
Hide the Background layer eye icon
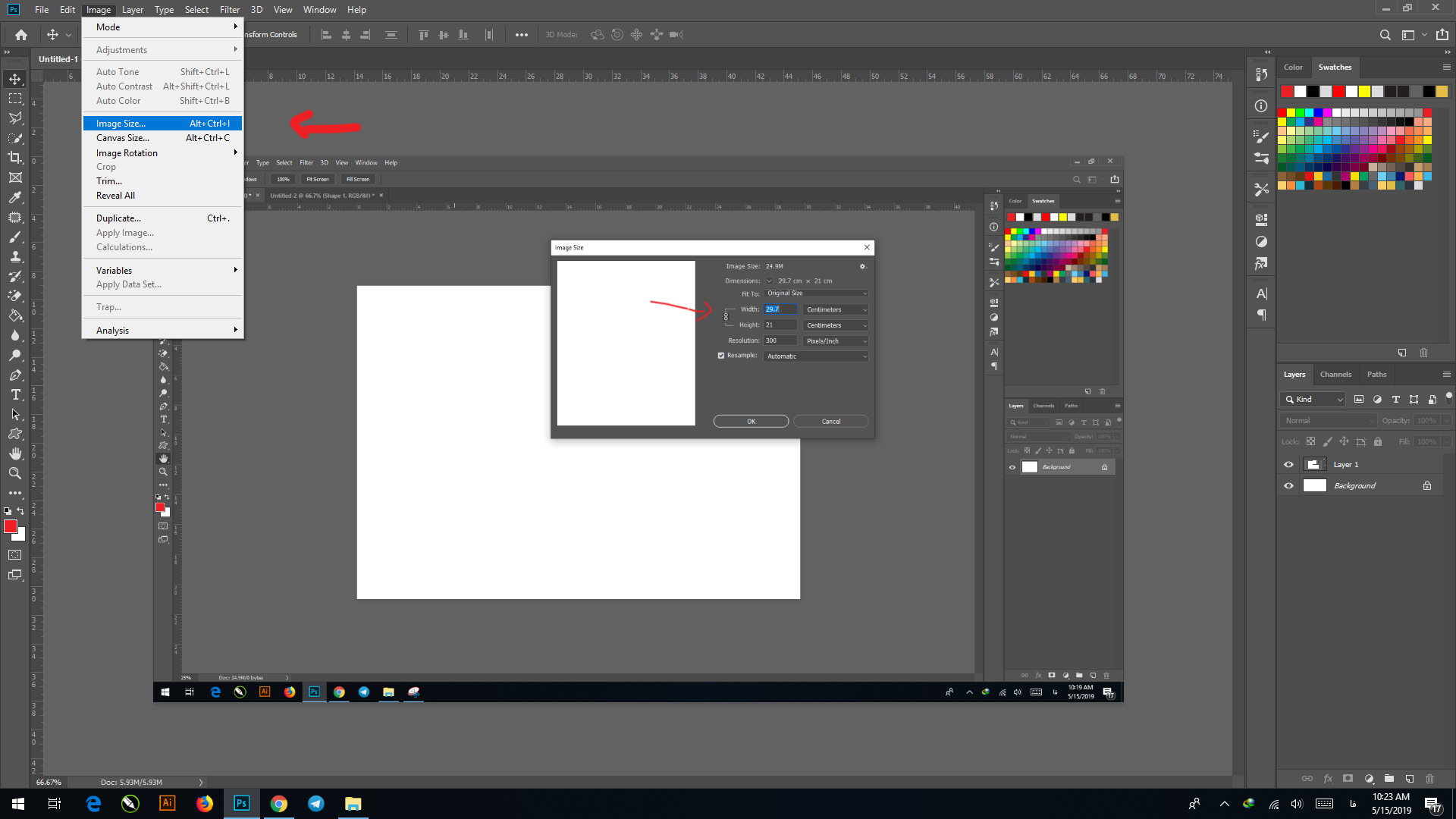pyautogui.click(x=1288, y=486)
